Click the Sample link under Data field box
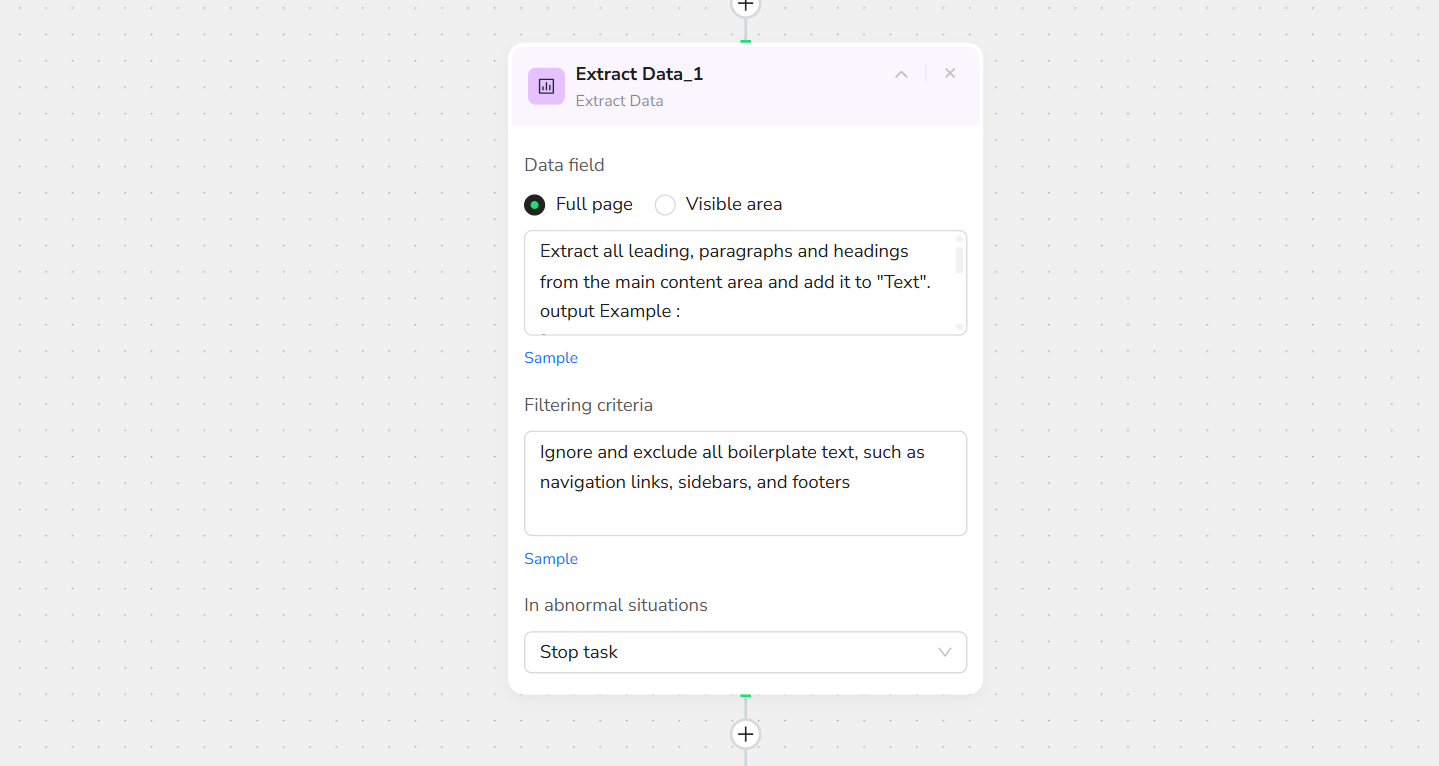Viewport: 1439px width, 766px height. 551,358
